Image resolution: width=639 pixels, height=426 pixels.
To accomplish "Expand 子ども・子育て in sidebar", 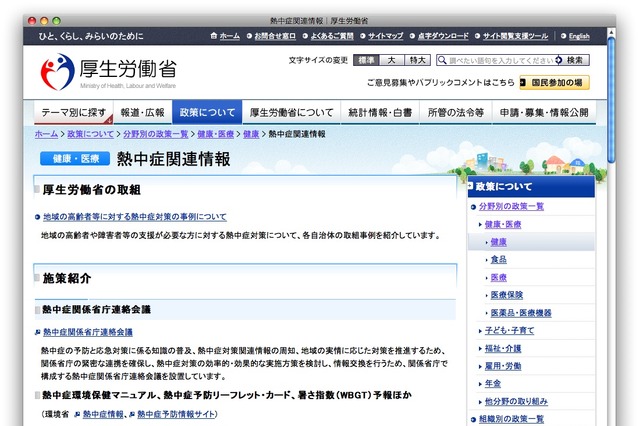I will 480,331.
